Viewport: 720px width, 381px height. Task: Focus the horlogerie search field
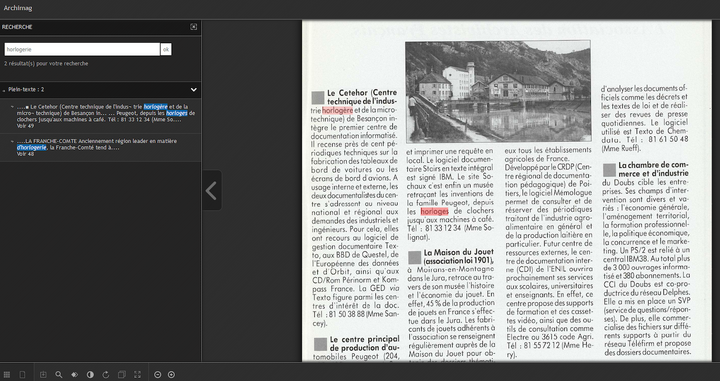[x=82, y=49]
